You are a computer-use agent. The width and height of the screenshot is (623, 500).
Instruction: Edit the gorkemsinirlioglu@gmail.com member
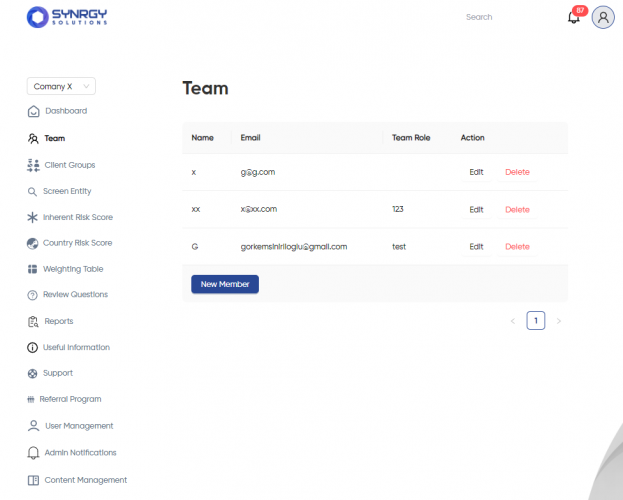tap(476, 247)
